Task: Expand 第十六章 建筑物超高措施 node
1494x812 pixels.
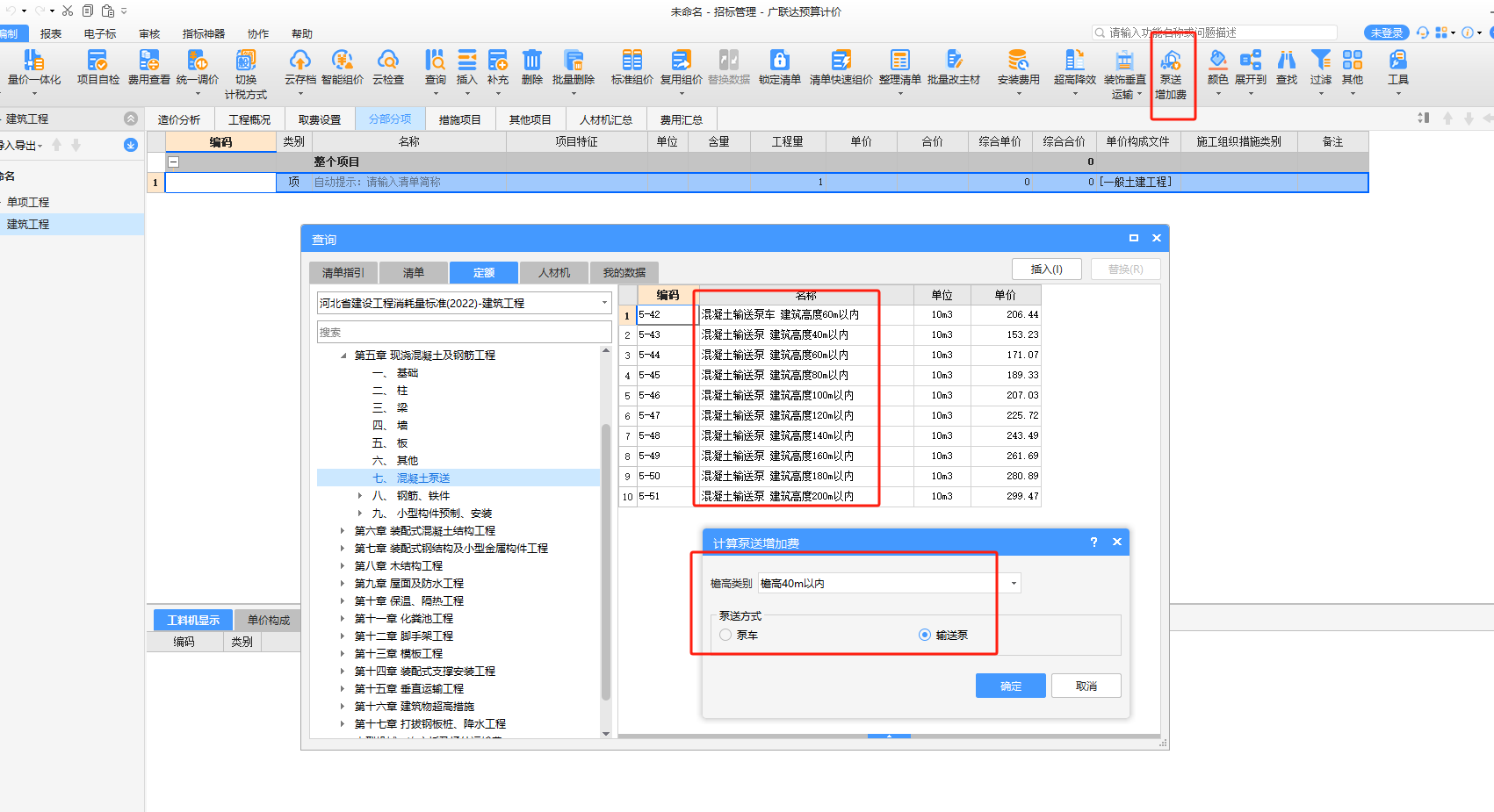Action: (x=343, y=707)
